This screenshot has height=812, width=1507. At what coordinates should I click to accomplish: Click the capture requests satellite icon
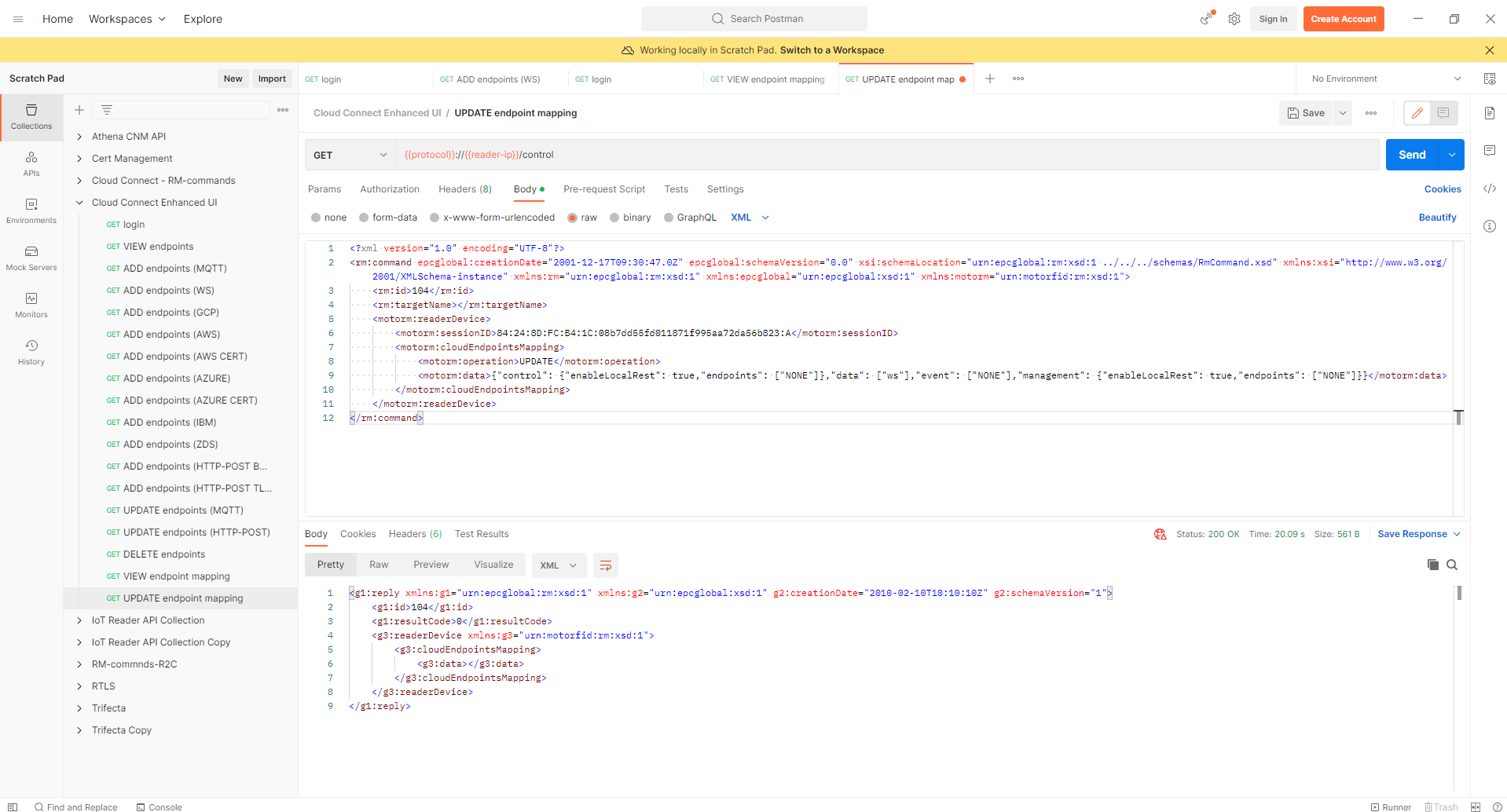click(1206, 19)
